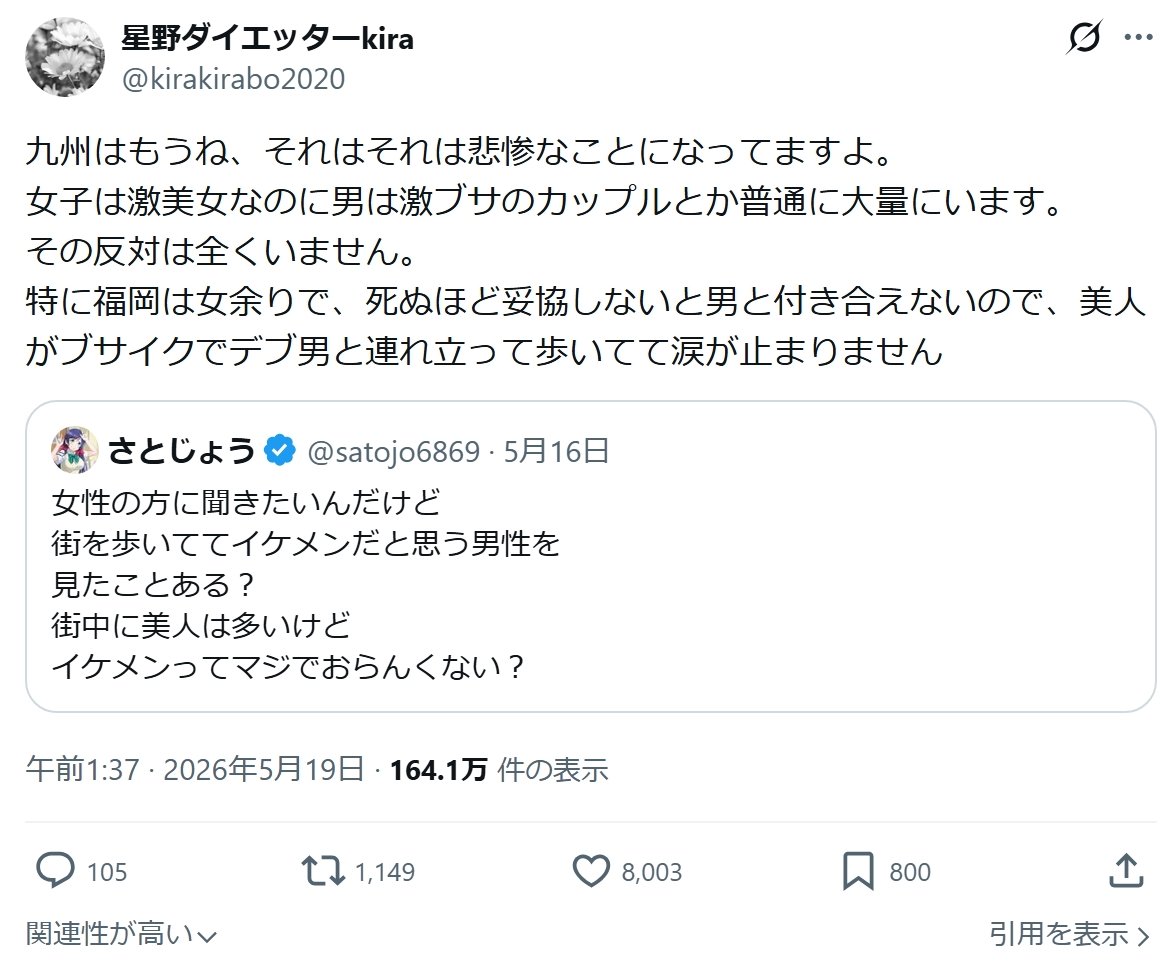Image resolution: width=1171 pixels, height=970 pixels.
Task: Open the 関連性が高い sort dropdown
Action: pos(121,934)
